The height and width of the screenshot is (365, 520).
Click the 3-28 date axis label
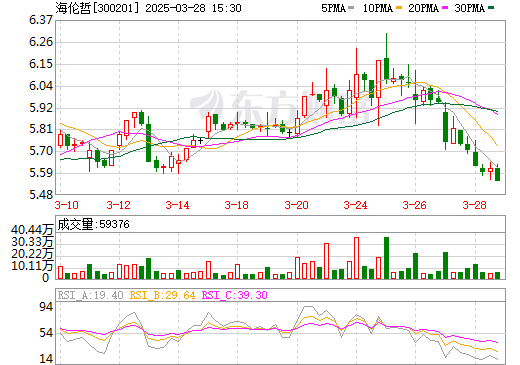point(474,205)
